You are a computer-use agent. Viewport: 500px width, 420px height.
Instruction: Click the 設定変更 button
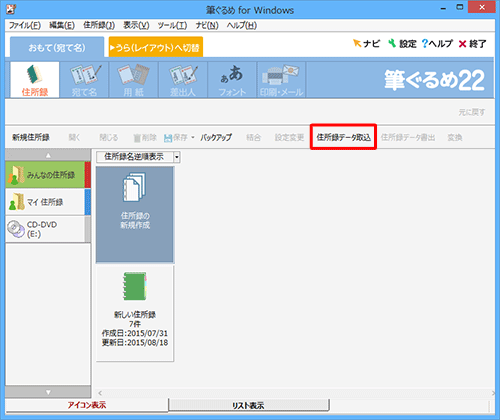[x=289, y=137]
